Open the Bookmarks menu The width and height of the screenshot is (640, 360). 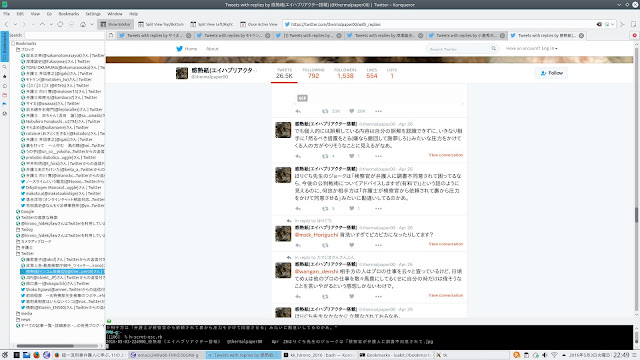[69, 13]
